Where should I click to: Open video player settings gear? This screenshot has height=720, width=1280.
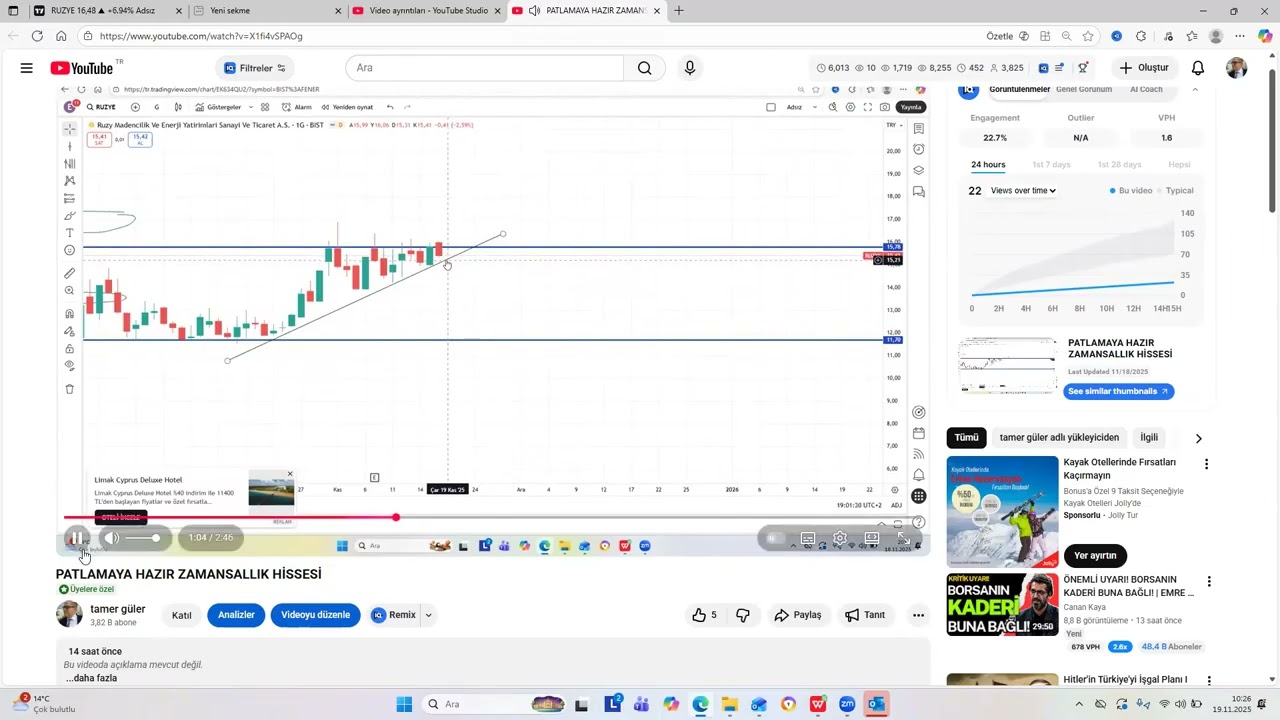click(x=840, y=538)
